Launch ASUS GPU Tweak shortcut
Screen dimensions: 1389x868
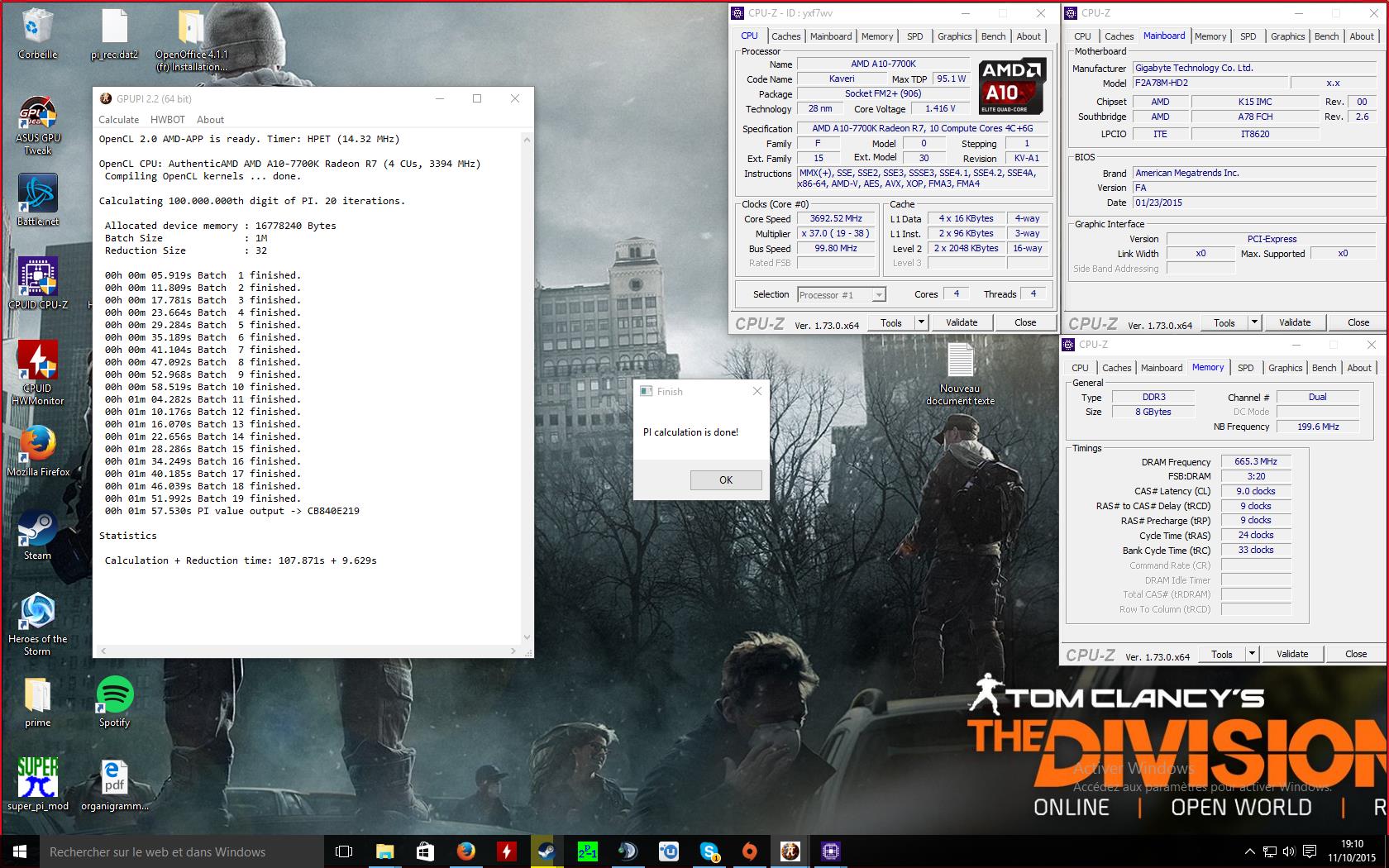point(37,126)
